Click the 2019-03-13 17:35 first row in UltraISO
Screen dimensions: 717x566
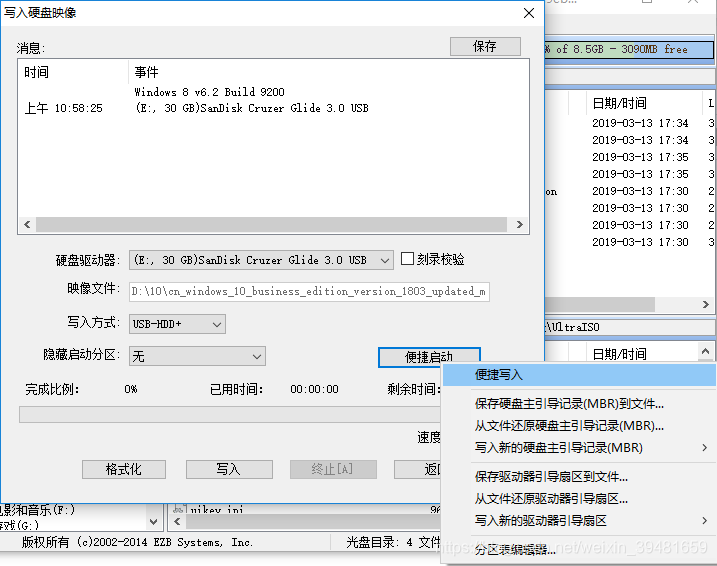(640, 157)
